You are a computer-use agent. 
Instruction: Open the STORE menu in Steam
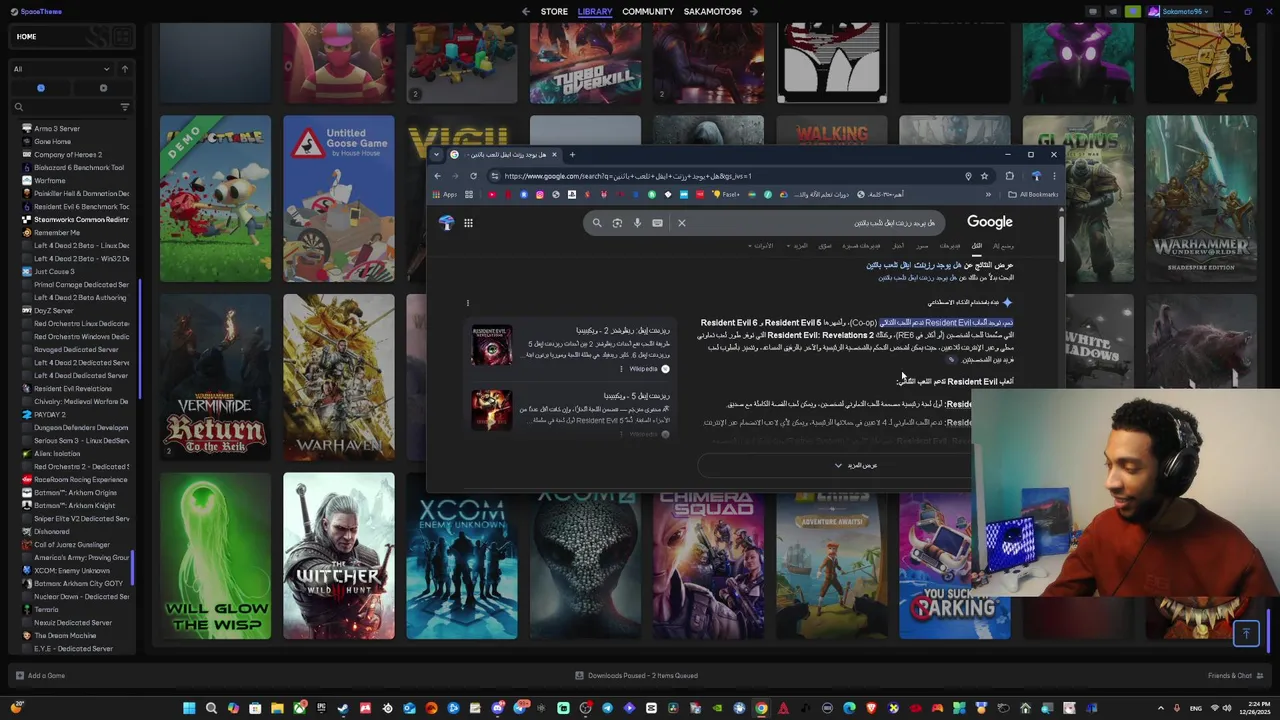tap(554, 12)
